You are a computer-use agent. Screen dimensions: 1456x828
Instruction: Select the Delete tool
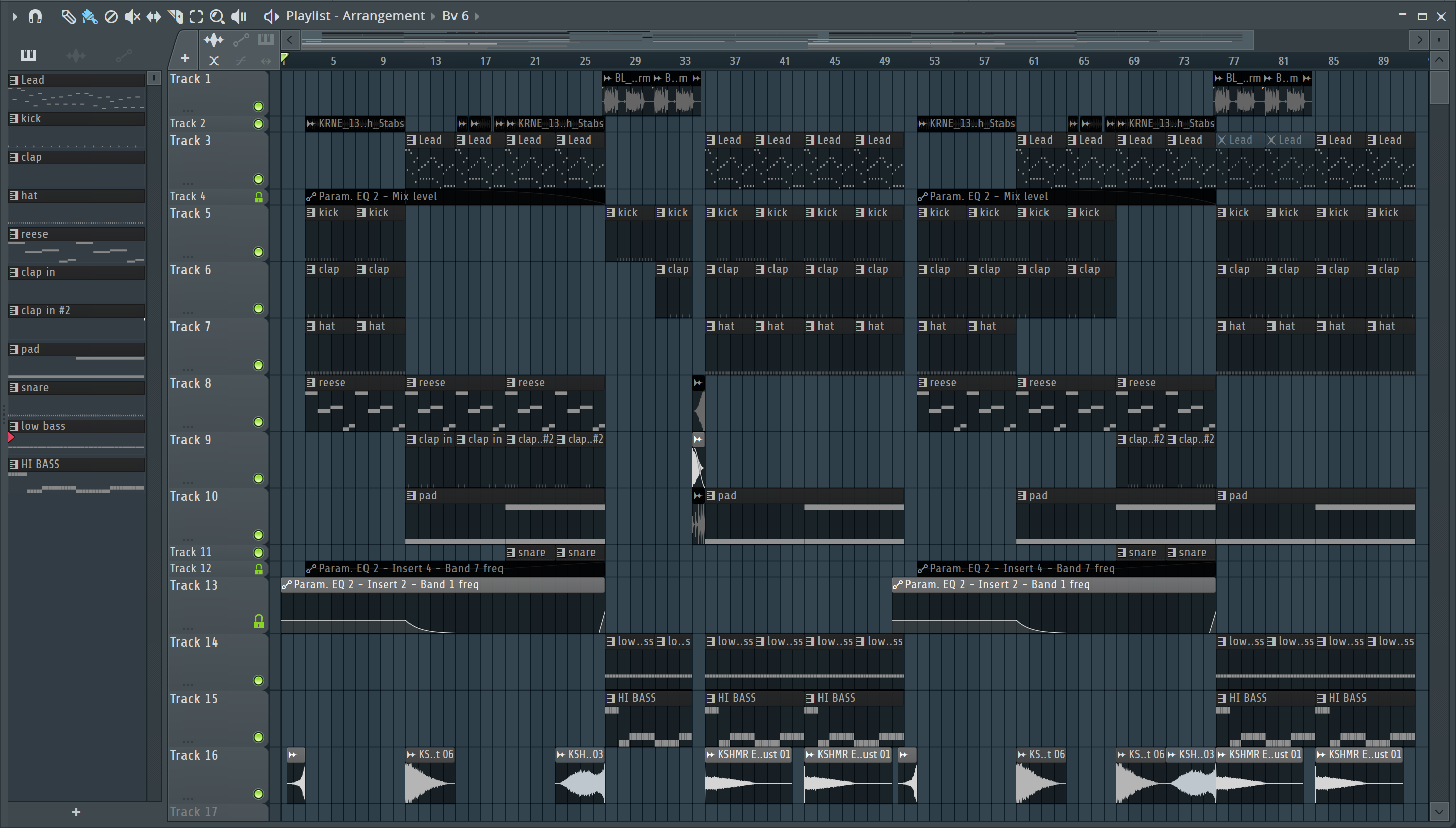111,17
